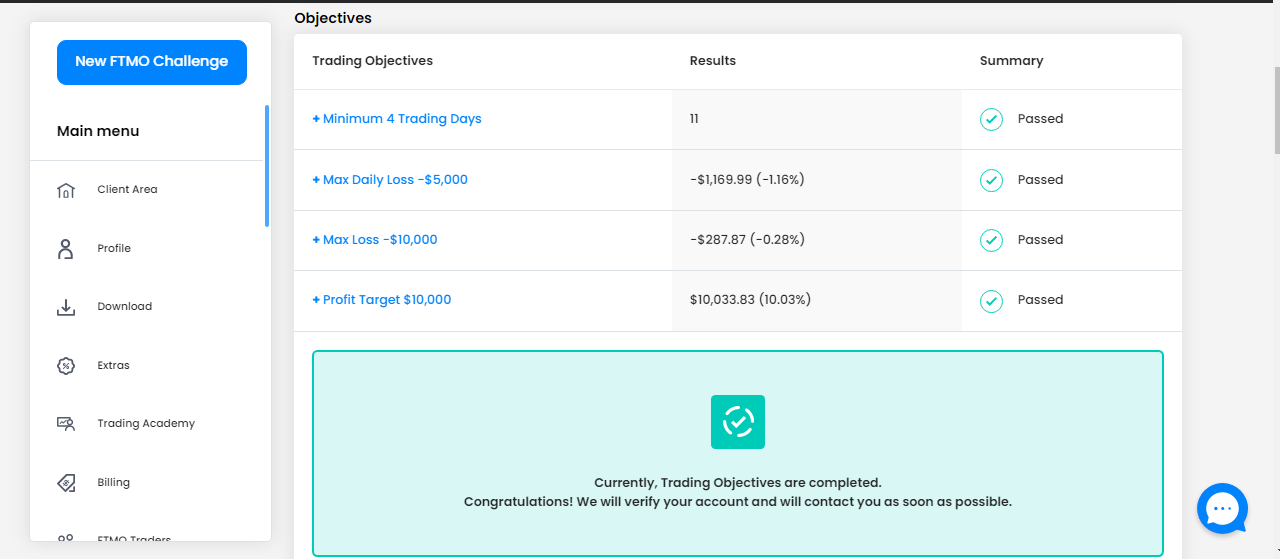Click Passed text in Profit Target row

coord(1040,300)
